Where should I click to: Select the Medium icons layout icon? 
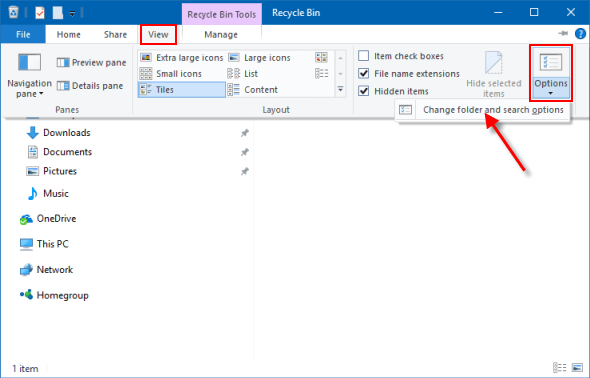click(321, 58)
